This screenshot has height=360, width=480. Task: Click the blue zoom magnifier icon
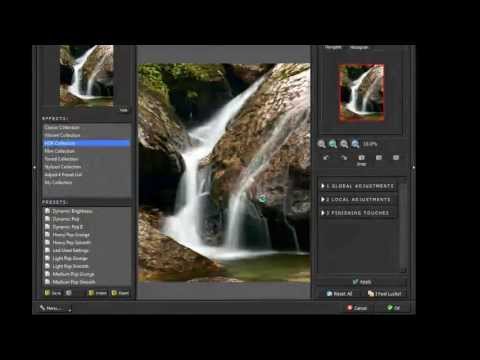(356, 144)
